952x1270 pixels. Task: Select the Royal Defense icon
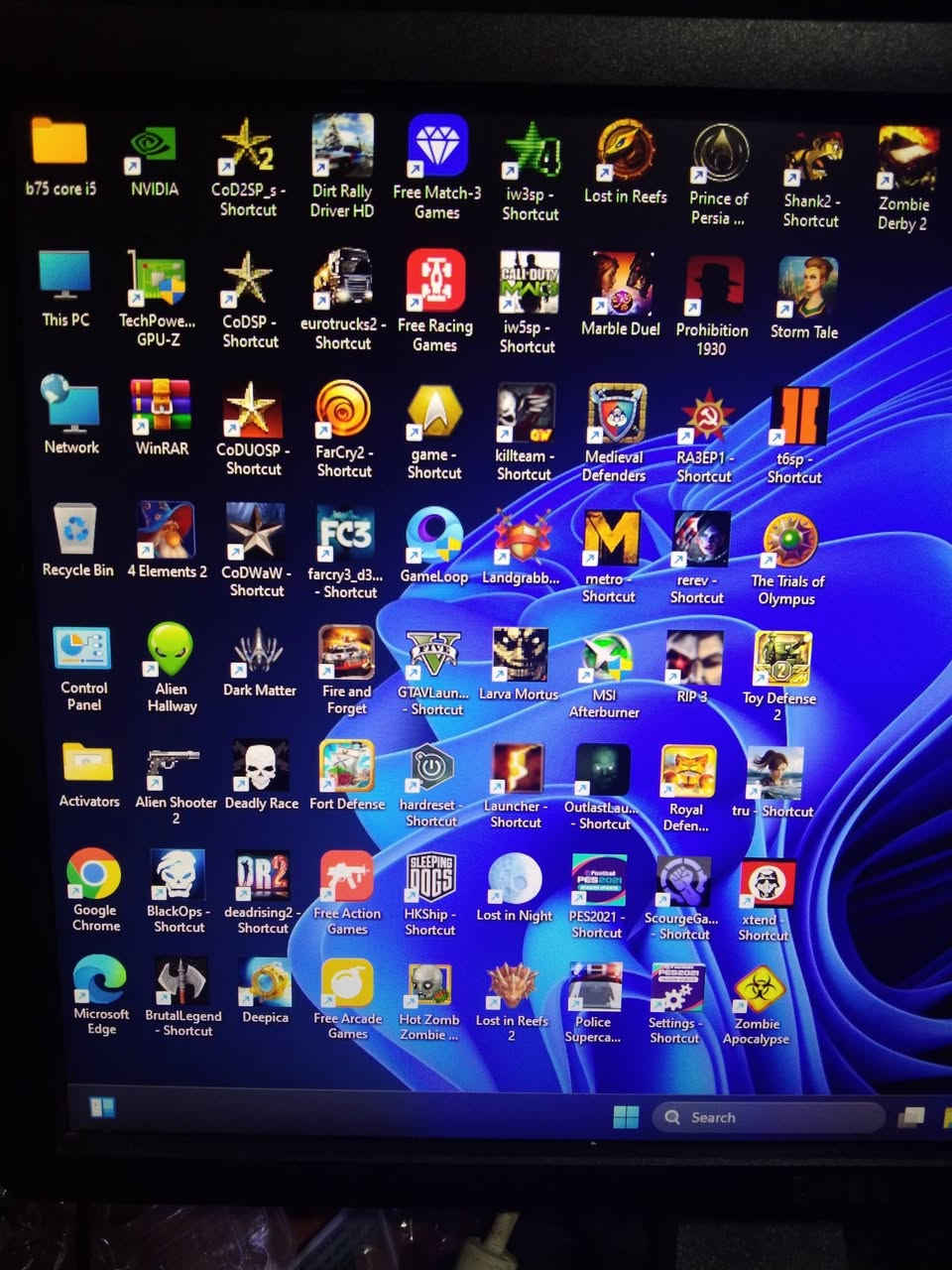688,773
